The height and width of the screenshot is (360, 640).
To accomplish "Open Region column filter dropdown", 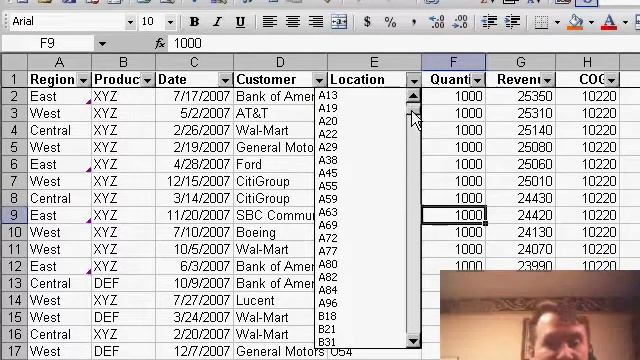I will [x=83, y=80].
